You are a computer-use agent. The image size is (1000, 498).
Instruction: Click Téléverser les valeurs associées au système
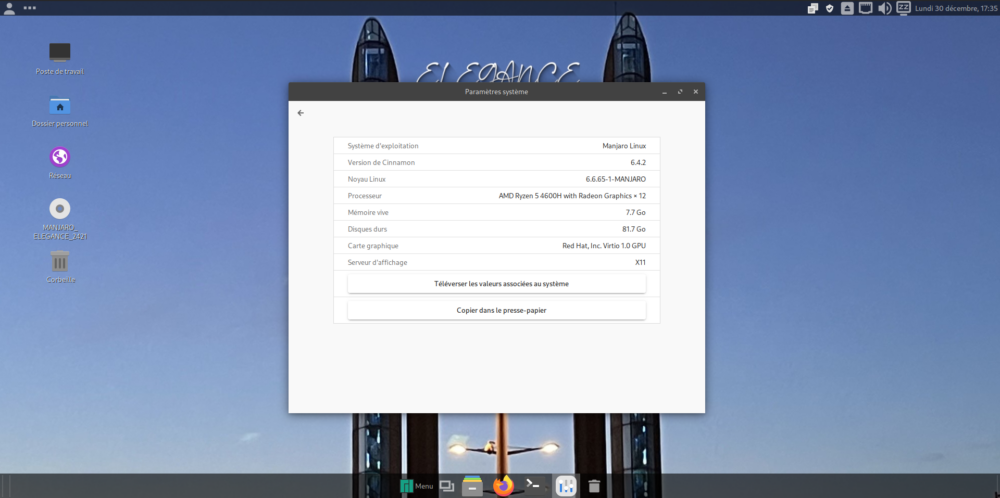497,284
